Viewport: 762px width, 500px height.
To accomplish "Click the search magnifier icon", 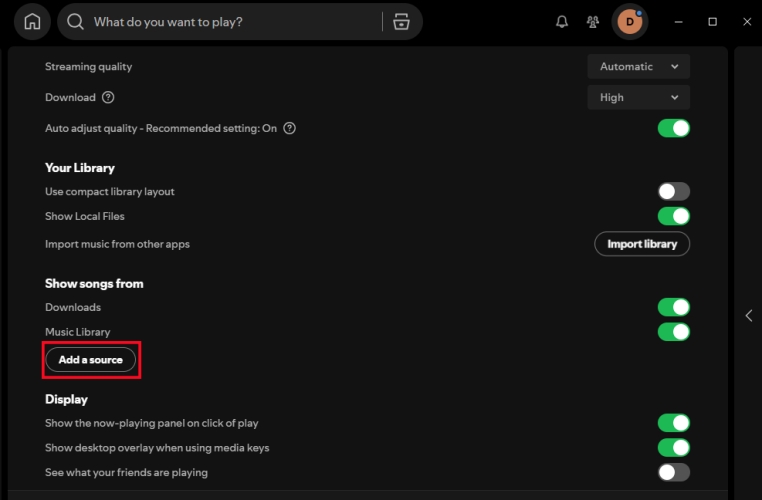I will pos(75,21).
